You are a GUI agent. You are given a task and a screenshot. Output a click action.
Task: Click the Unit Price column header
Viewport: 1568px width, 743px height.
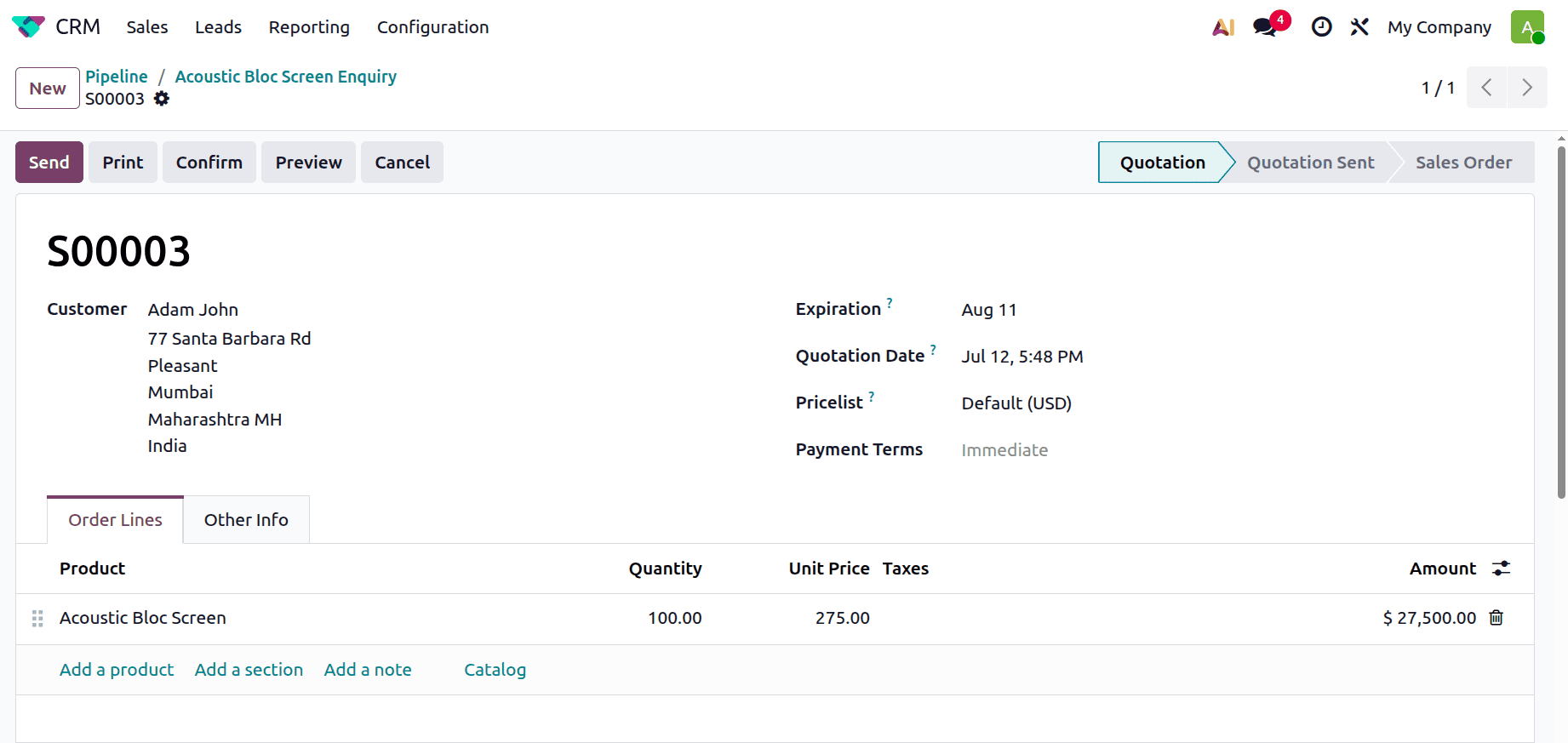pyautogui.click(x=828, y=569)
